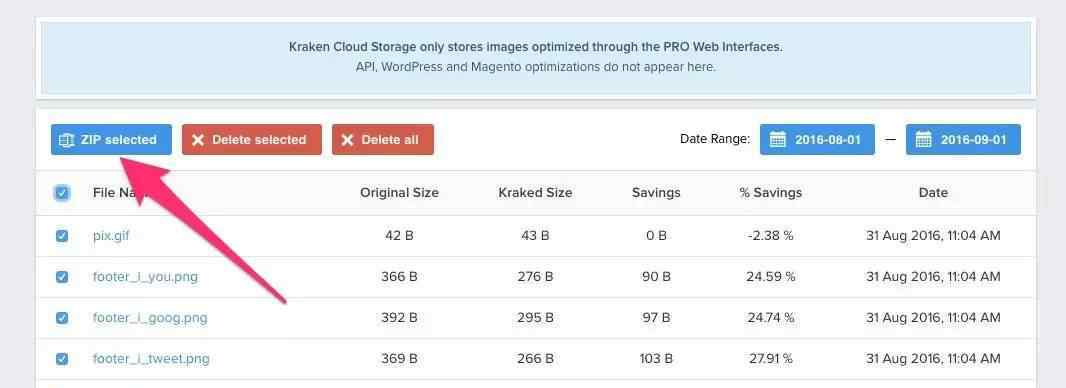Image resolution: width=1066 pixels, height=388 pixels.
Task: Uncheck the footer_i_you.png checkbox
Action: pos(62,277)
